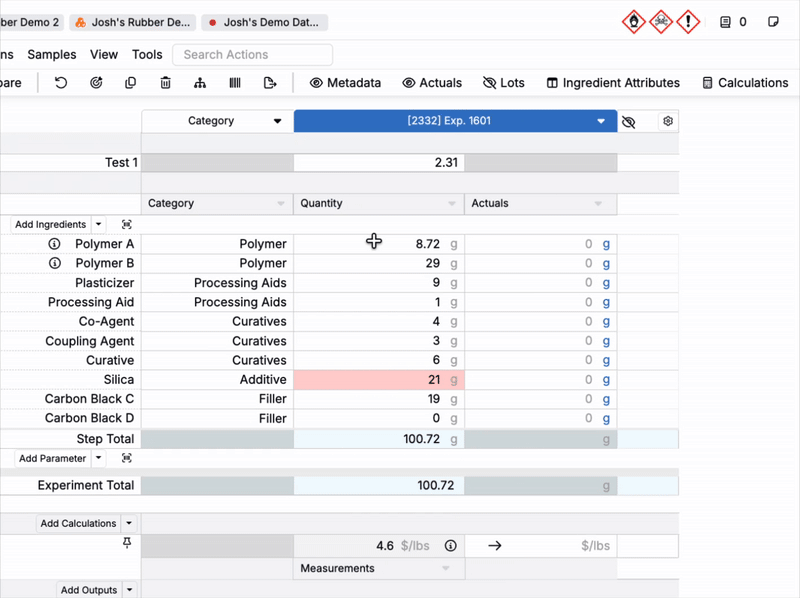This screenshot has width=800, height=598.
Task: Open the flammable hazard warning icon
Action: tap(633, 21)
